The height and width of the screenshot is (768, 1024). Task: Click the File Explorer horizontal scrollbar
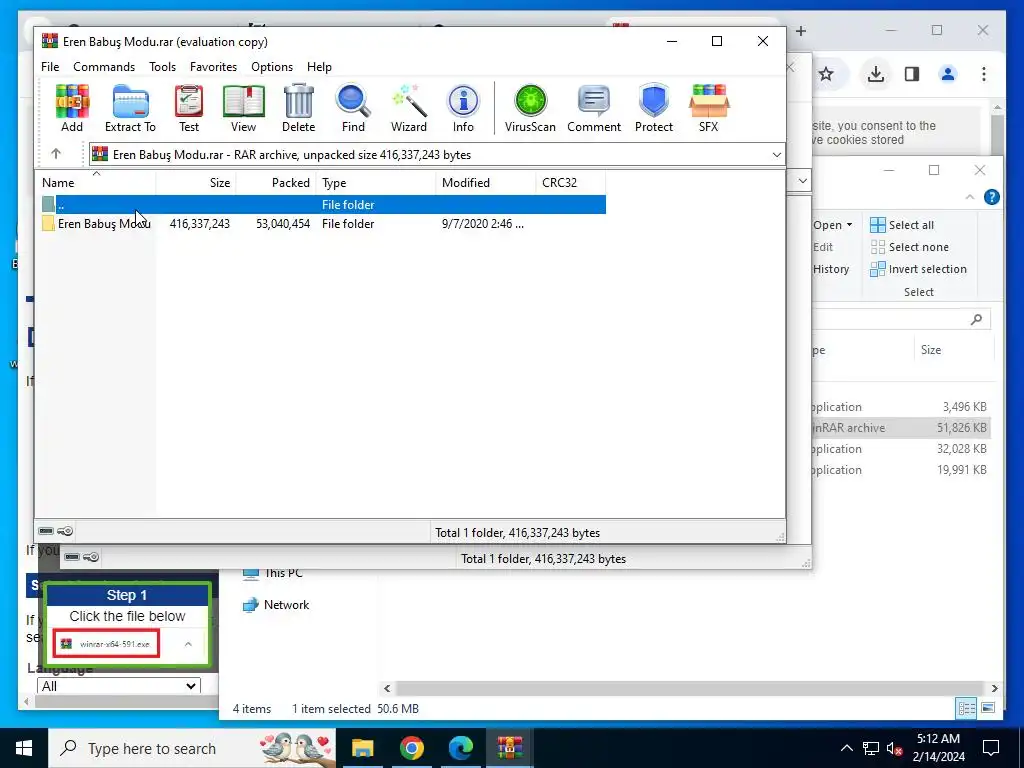(x=690, y=688)
